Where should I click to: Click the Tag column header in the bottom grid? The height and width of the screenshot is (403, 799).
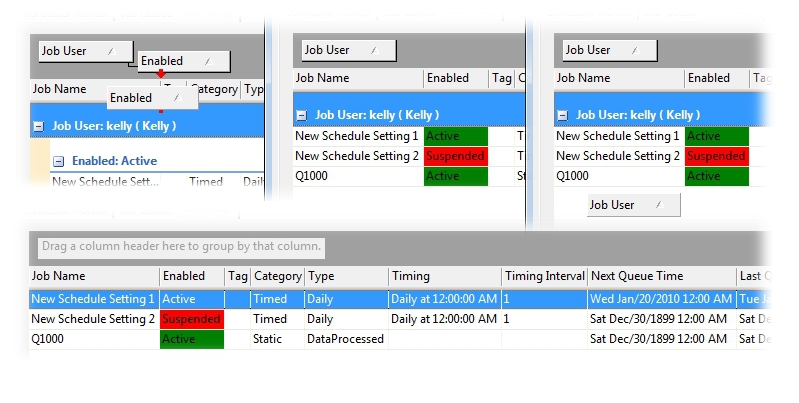point(237,276)
